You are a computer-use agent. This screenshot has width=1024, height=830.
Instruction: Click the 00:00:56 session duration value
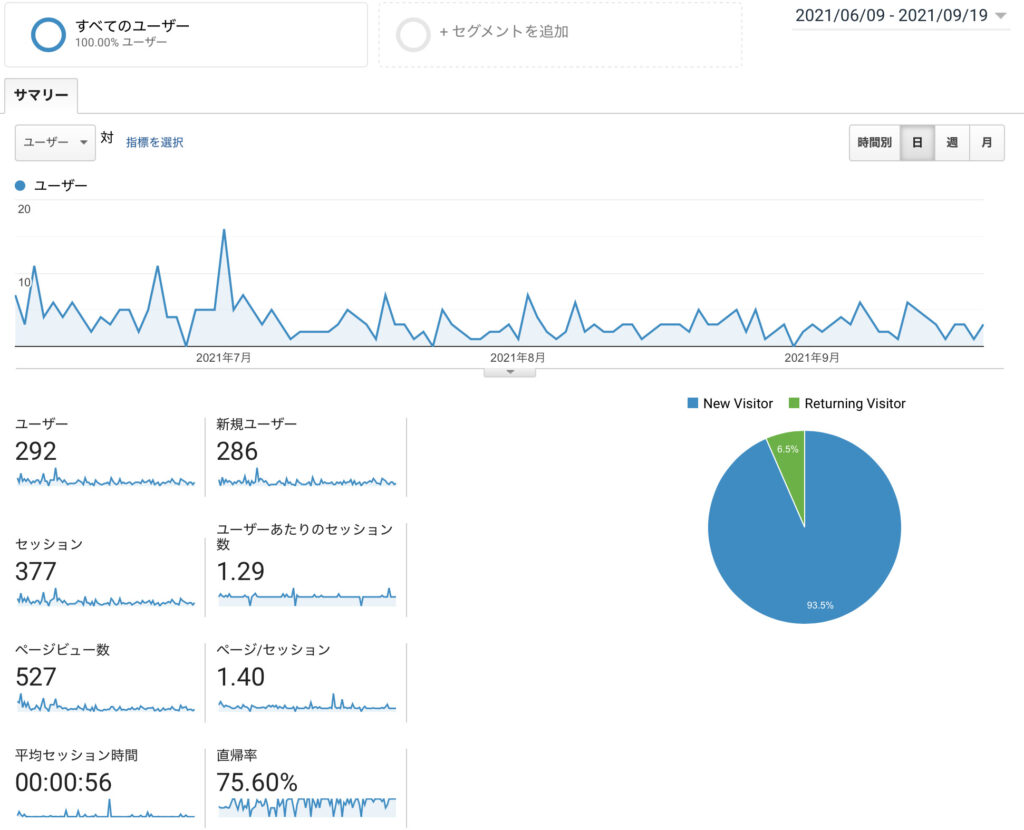[63, 782]
